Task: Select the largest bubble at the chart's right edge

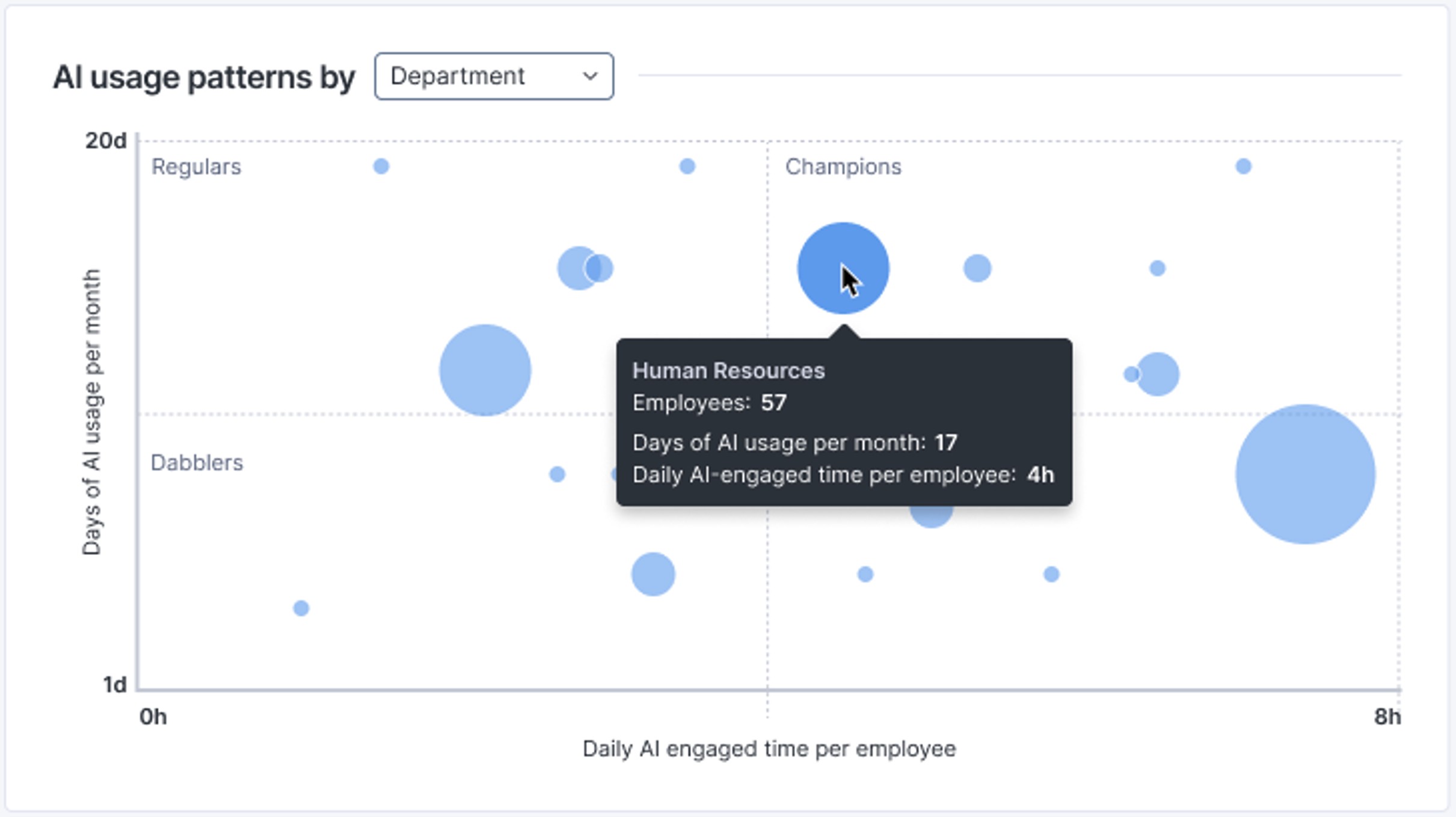Action: coord(1305,474)
